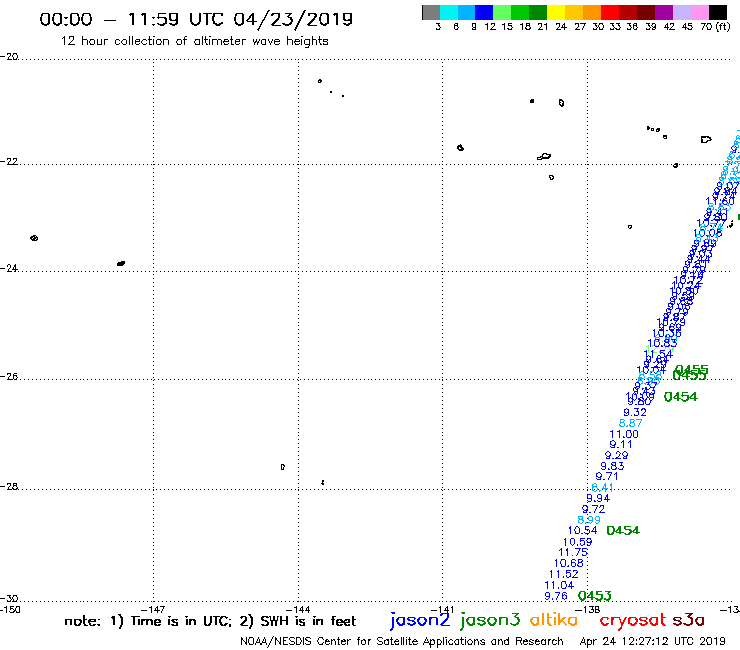Click the pink swatch in the color scale
The width and height of the screenshot is (740, 650).
(699, 12)
